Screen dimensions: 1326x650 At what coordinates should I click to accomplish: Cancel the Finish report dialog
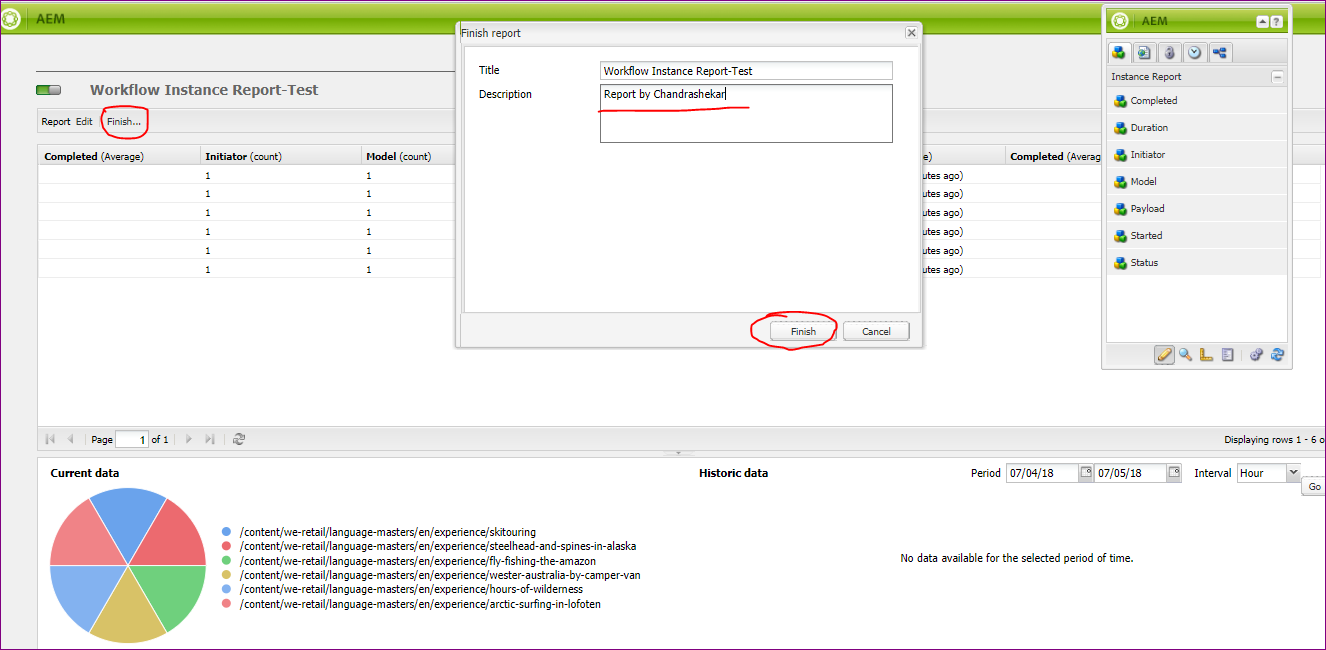coord(875,331)
